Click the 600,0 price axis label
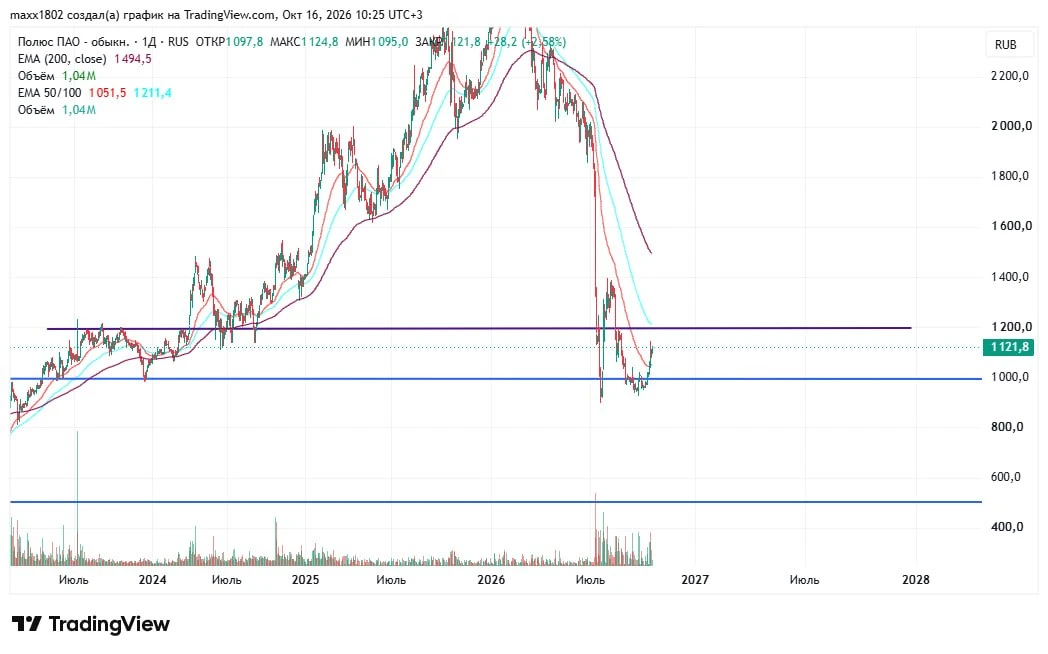 click(x=1006, y=477)
